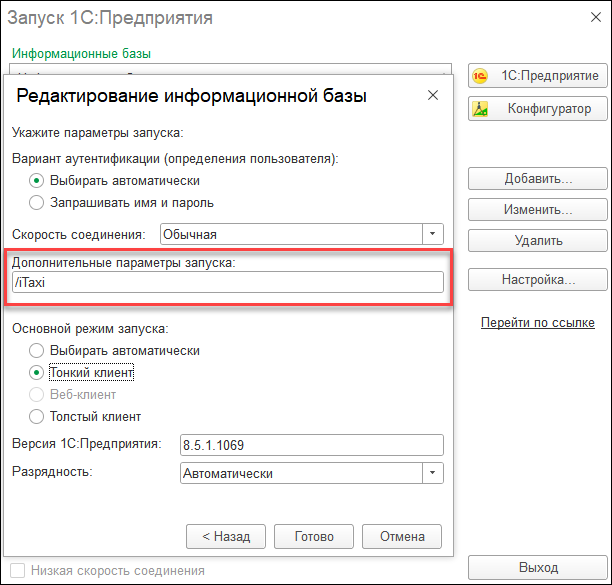The height and width of the screenshot is (585, 612).
Task: Click the Добавить... button
Action: pyautogui.click(x=538, y=179)
